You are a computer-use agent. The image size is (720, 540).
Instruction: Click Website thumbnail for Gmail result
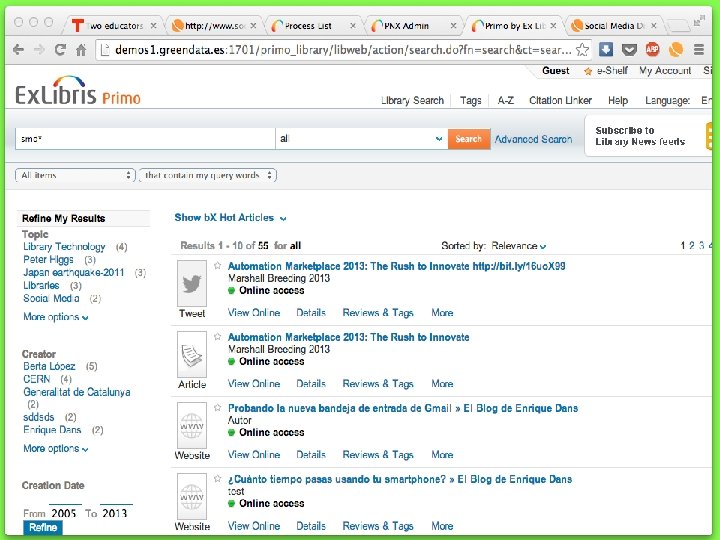point(192,426)
